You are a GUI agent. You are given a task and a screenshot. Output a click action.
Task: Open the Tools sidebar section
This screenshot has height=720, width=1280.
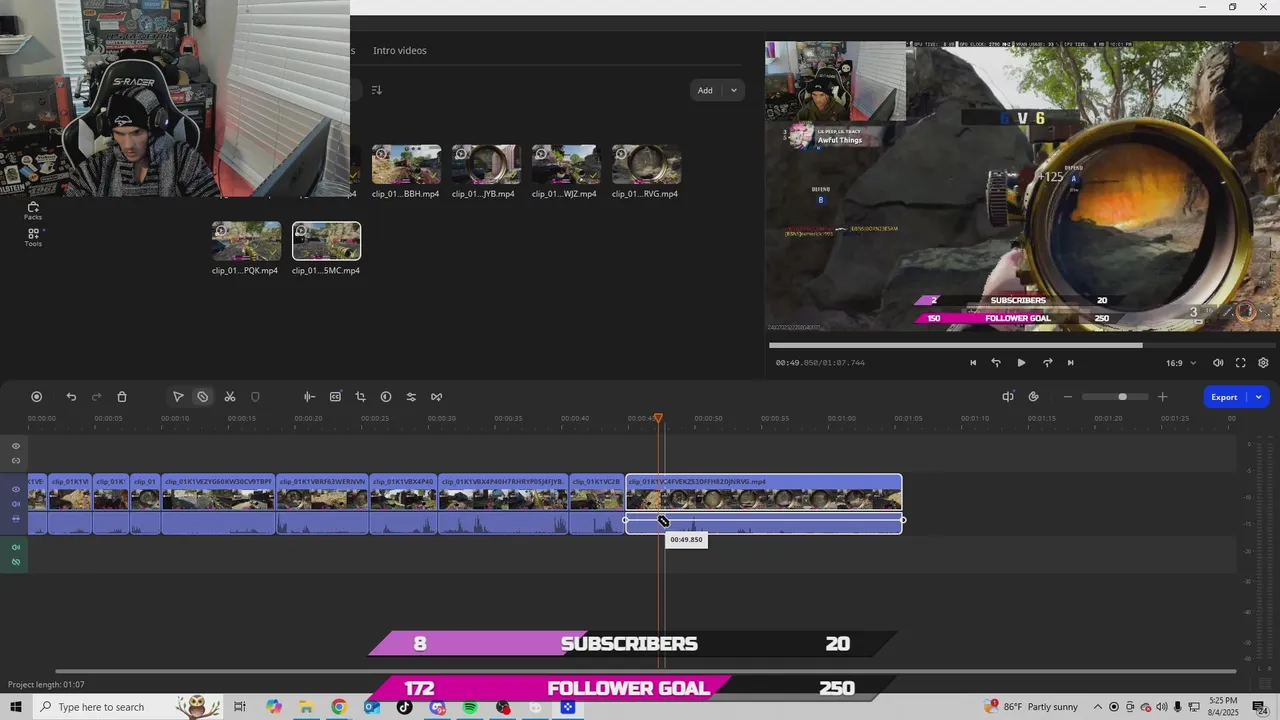click(33, 237)
